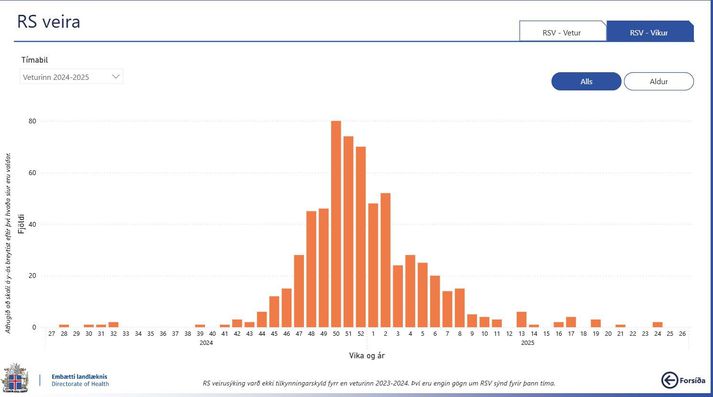Go back via the Forsíða arrow icon
The image size is (713, 397).
(x=669, y=380)
